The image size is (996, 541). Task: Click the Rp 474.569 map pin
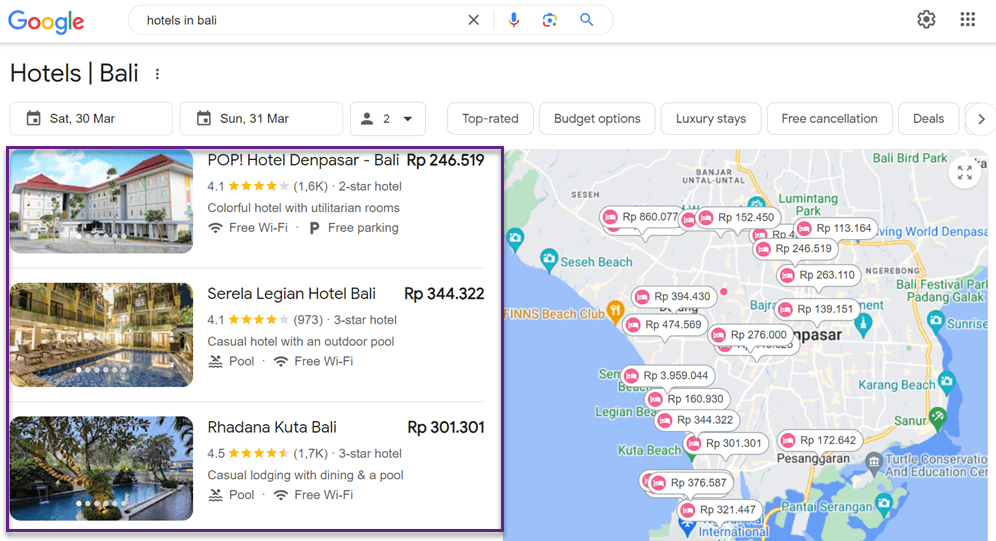coord(665,325)
